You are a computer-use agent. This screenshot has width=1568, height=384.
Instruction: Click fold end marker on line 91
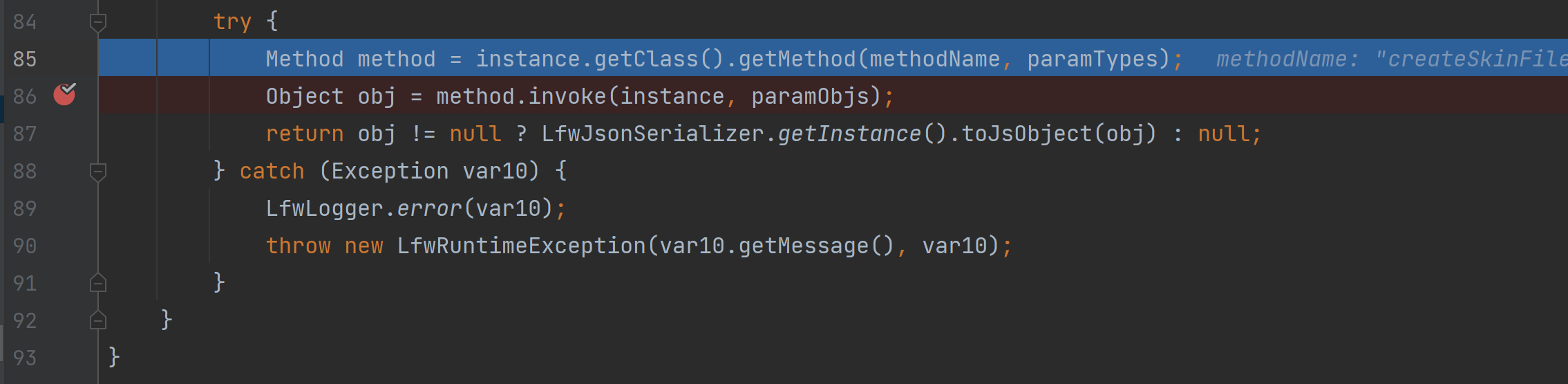(98, 283)
